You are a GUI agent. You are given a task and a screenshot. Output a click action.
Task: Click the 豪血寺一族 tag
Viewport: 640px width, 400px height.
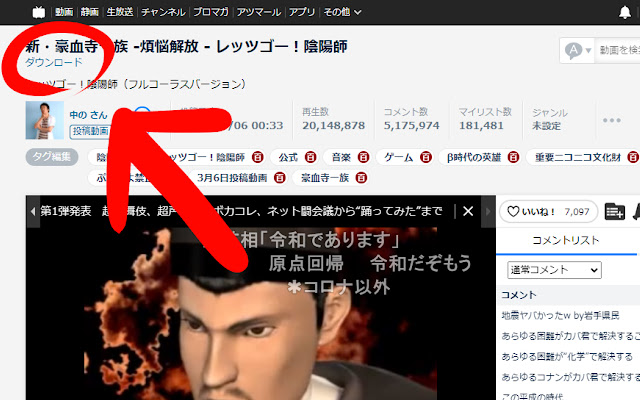(x=315, y=177)
